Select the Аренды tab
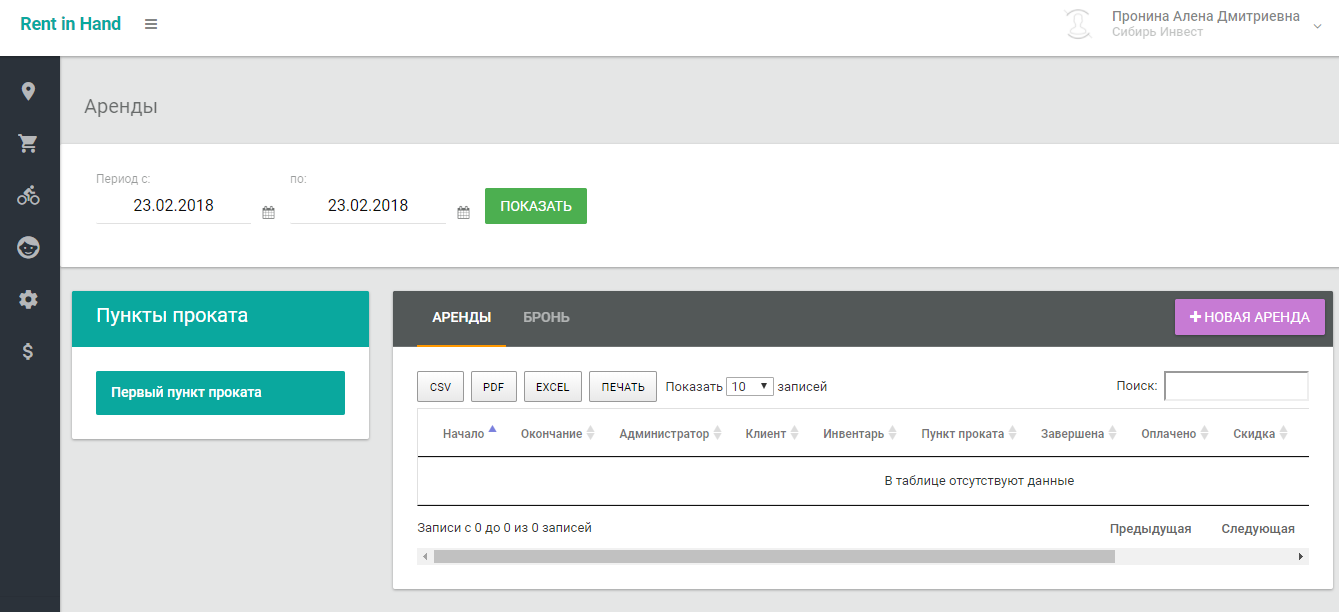 coord(461,318)
